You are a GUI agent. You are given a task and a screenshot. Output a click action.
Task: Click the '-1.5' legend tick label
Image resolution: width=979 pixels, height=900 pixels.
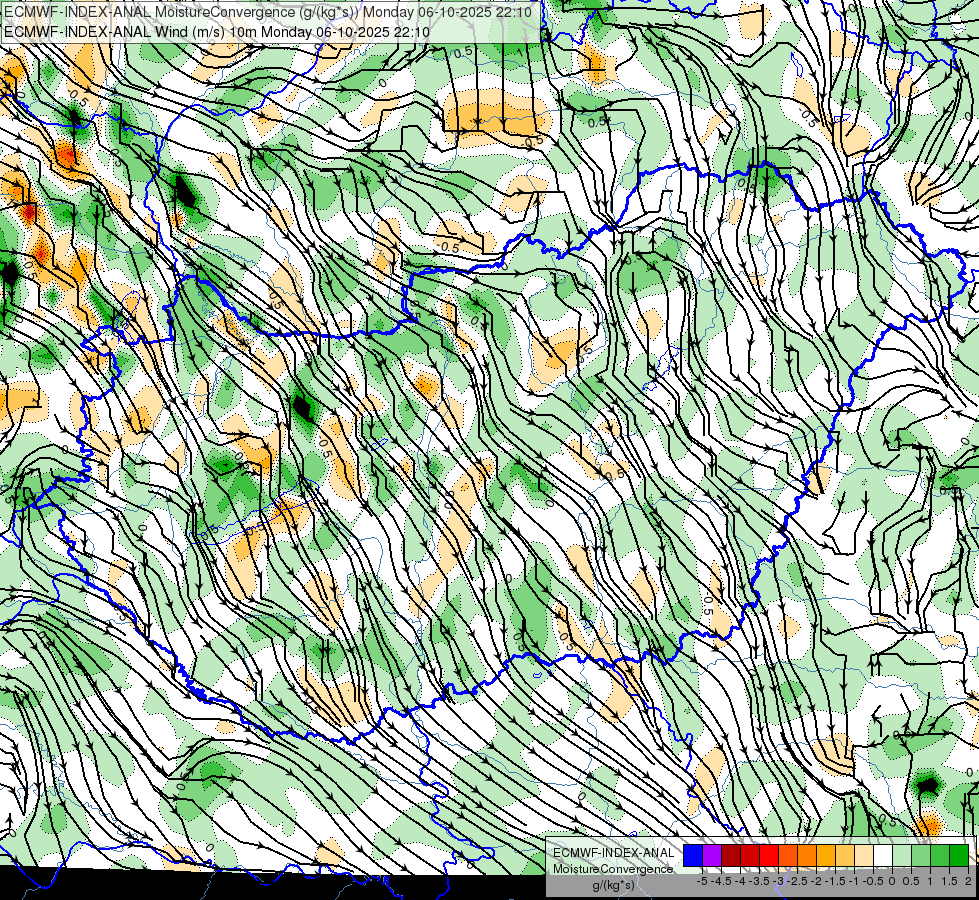[837, 881]
